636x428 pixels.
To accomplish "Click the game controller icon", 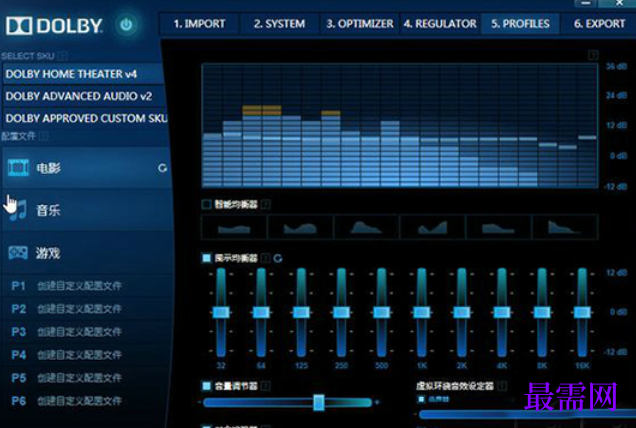I will pos(18,253).
